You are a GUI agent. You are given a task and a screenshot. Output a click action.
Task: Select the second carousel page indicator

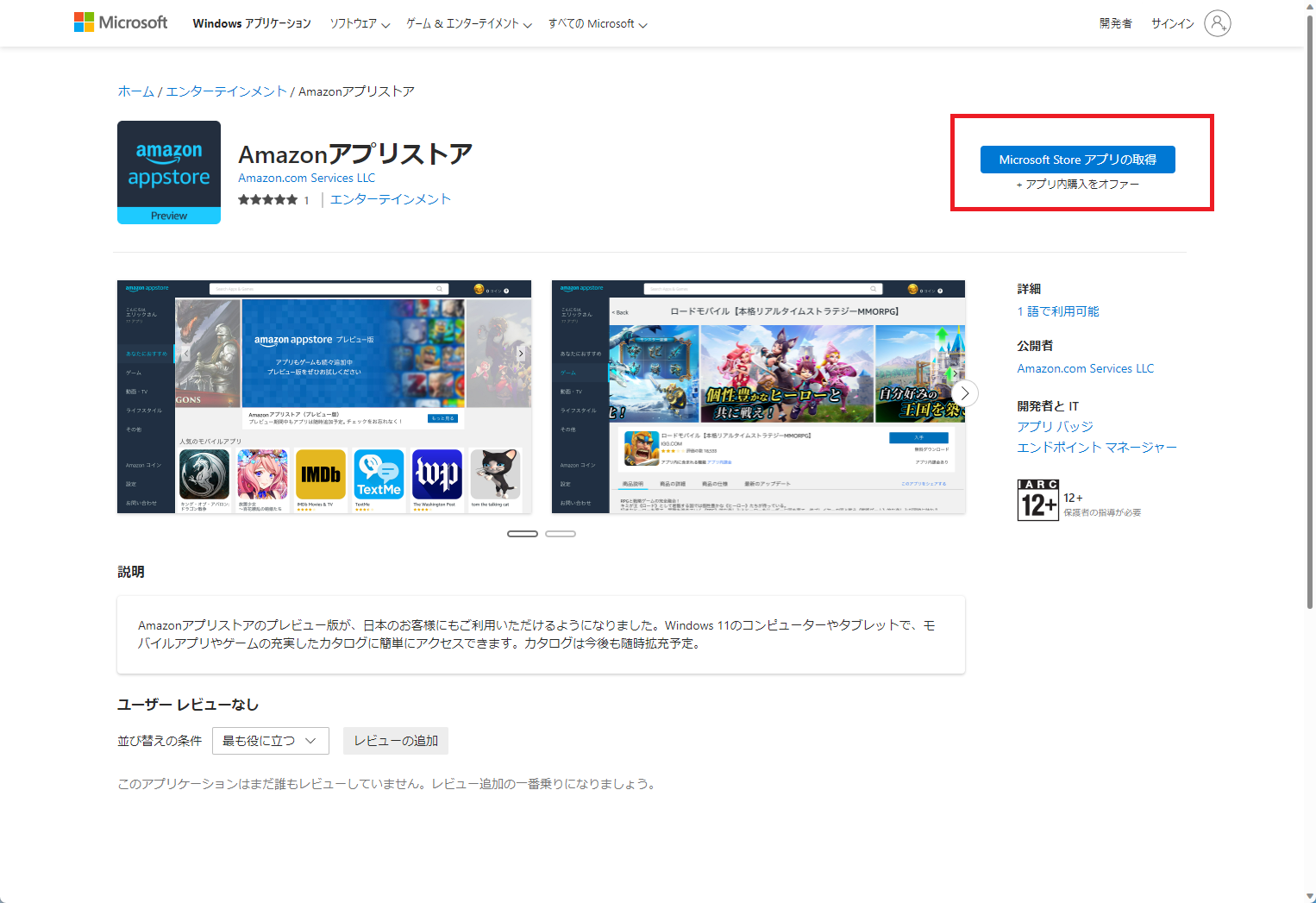(x=561, y=534)
